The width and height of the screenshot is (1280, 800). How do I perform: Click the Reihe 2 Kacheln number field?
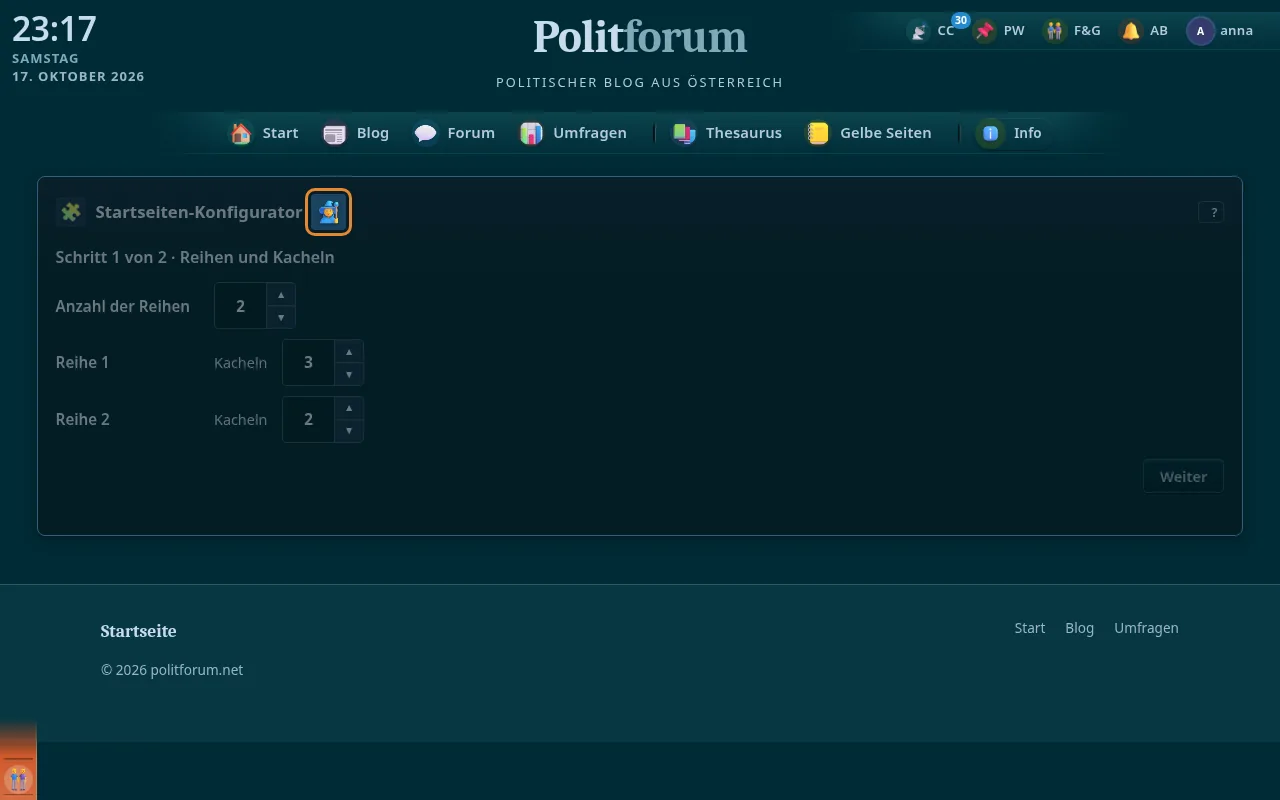(x=309, y=420)
